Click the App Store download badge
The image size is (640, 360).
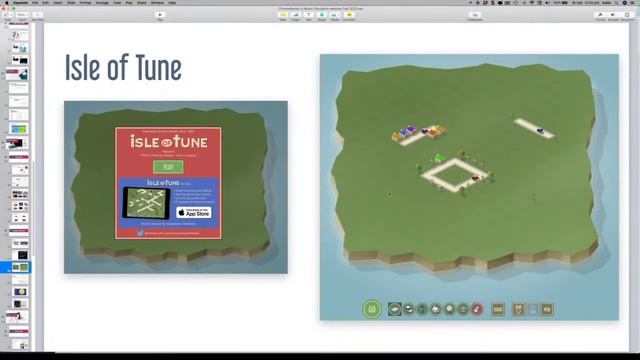point(194,212)
